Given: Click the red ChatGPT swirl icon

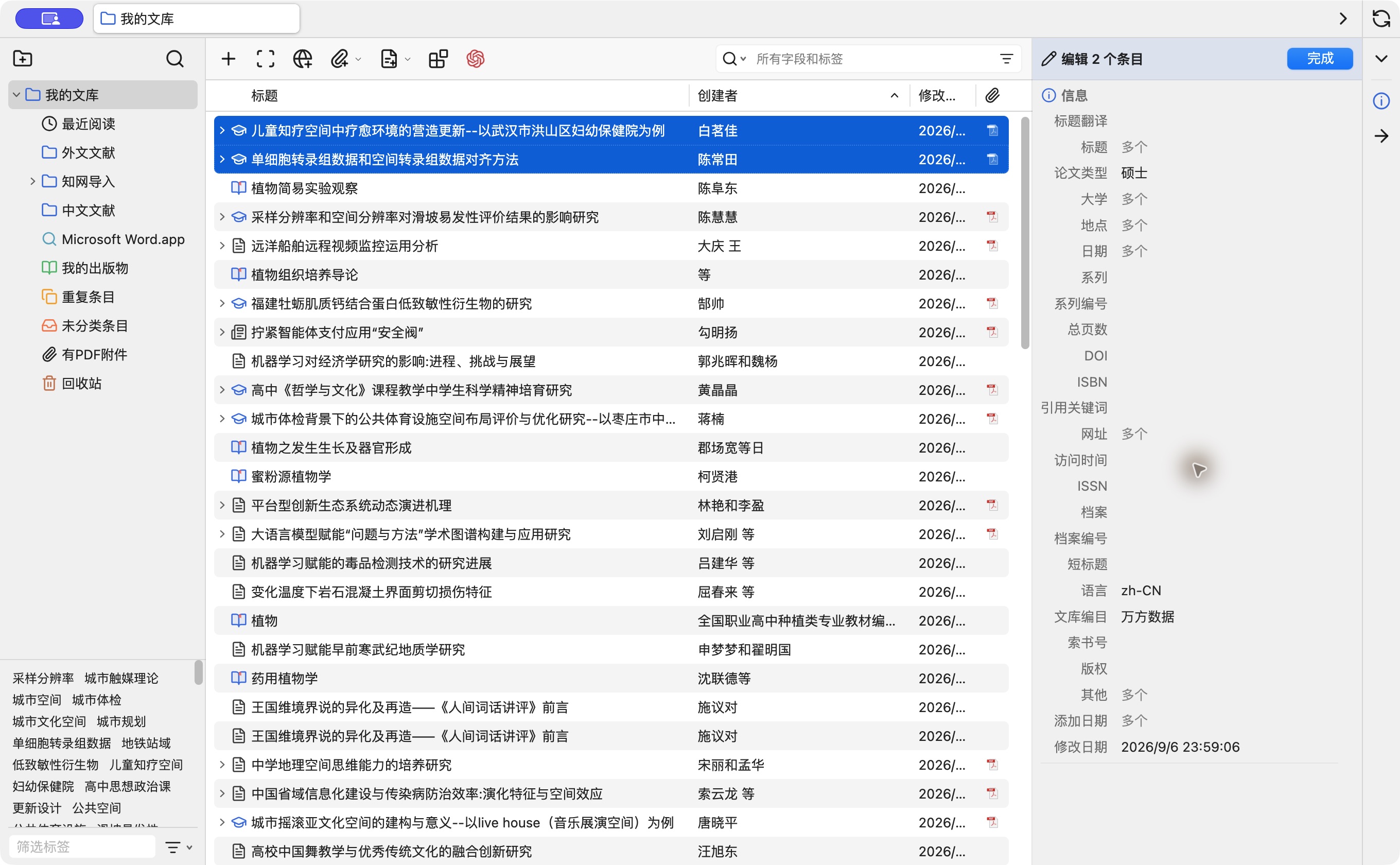Looking at the screenshot, I should point(475,58).
